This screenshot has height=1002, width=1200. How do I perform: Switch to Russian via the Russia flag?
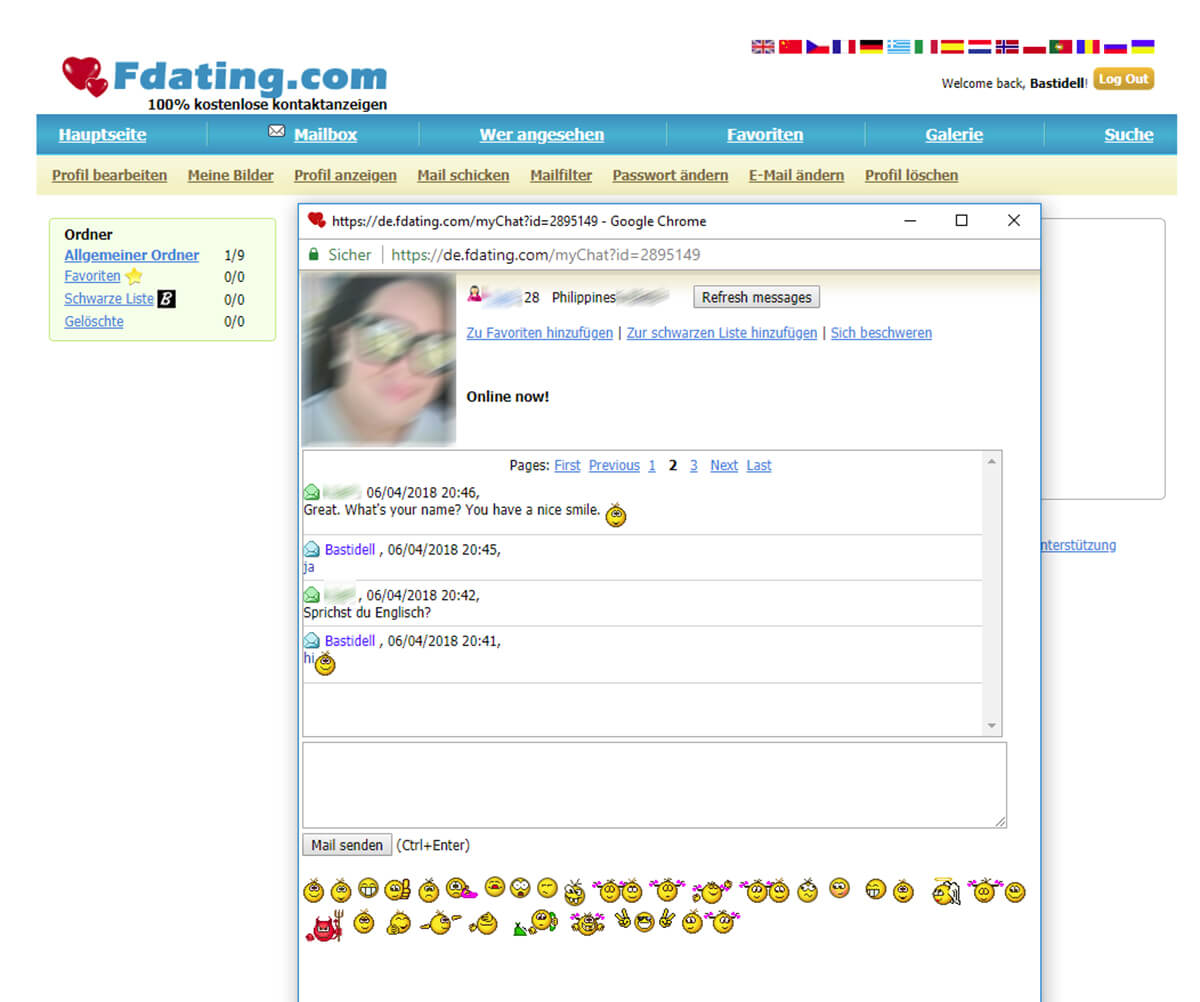[1115, 47]
